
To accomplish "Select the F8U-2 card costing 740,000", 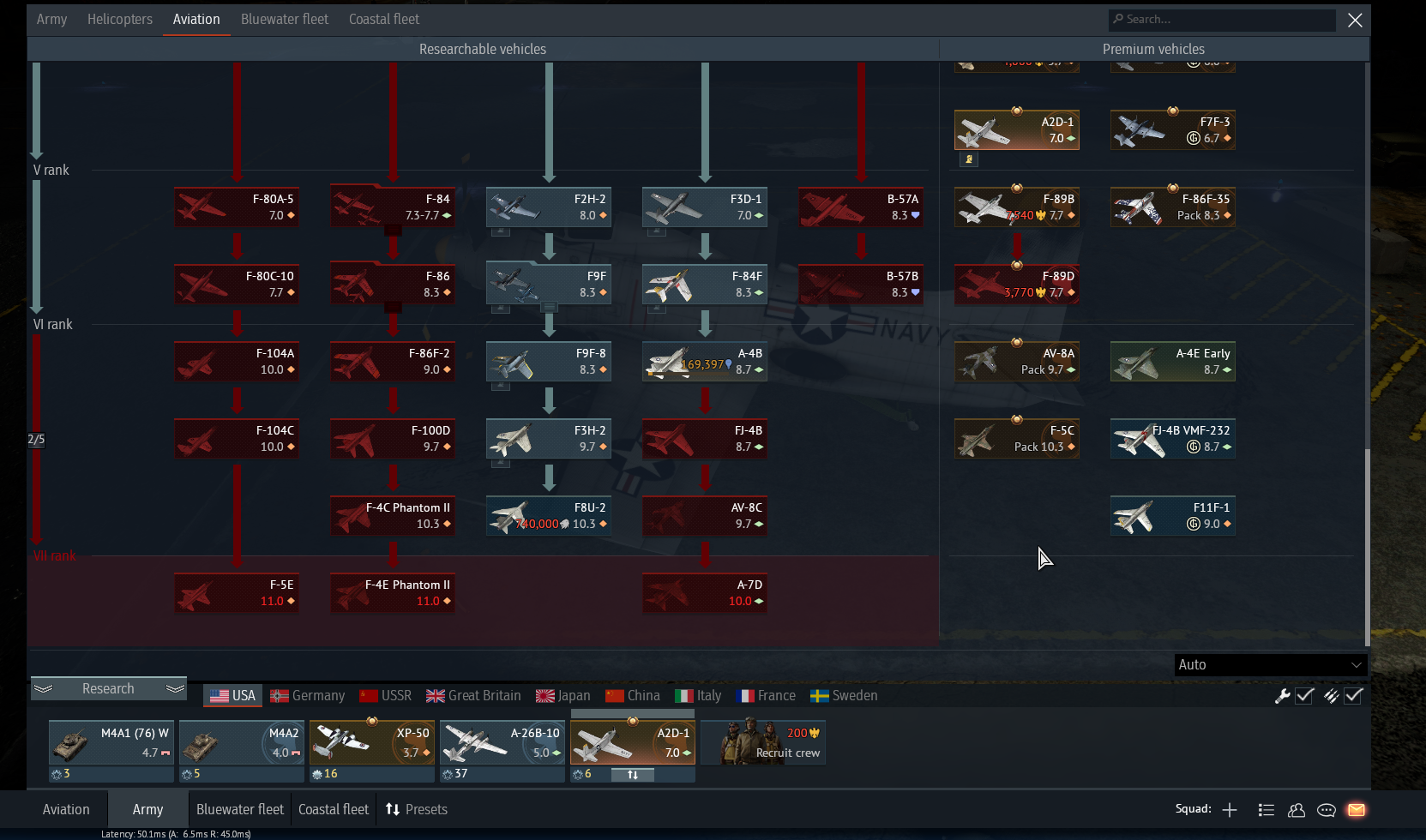I will 549,516.
